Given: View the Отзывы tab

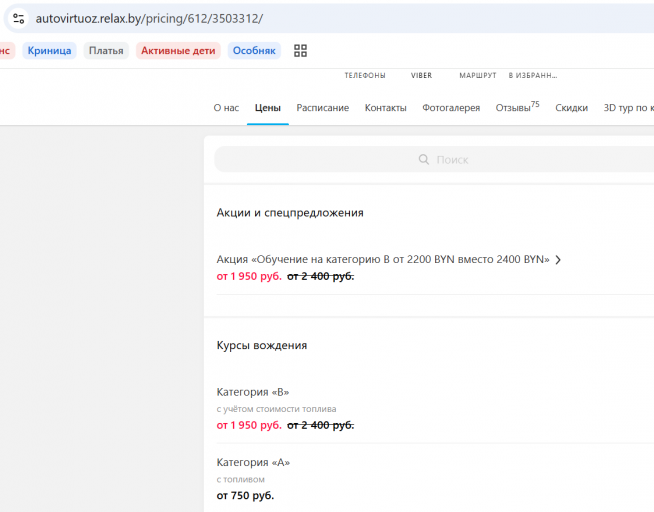Looking at the screenshot, I should point(517,107).
